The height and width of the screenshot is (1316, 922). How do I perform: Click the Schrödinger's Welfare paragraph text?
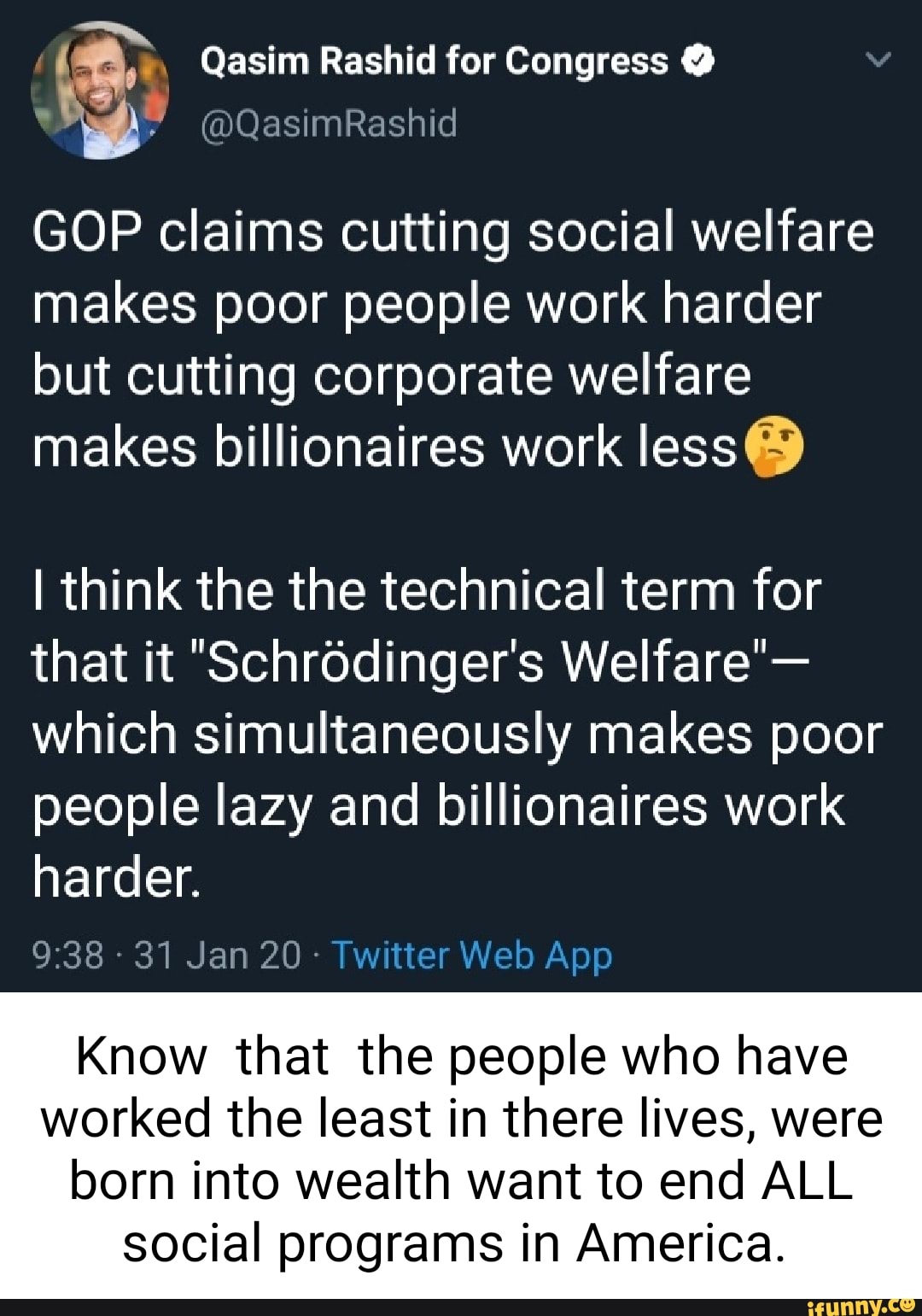coord(444,730)
